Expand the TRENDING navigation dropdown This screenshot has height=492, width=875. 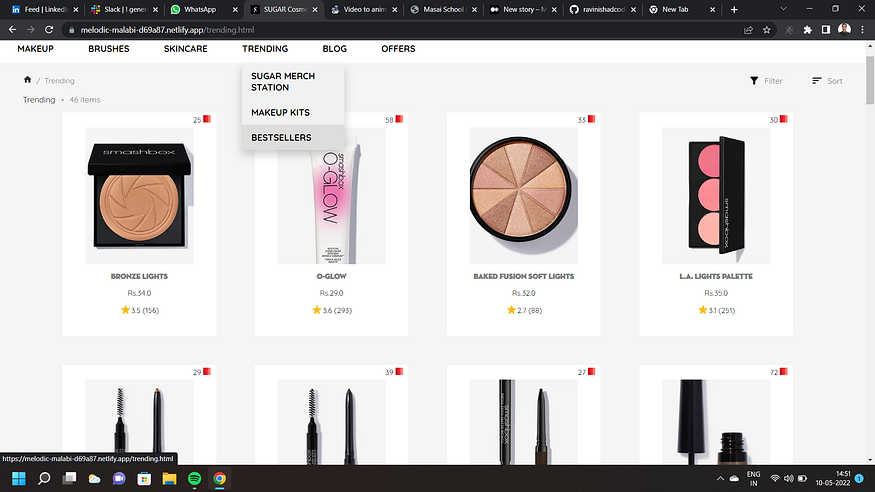point(265,49)
